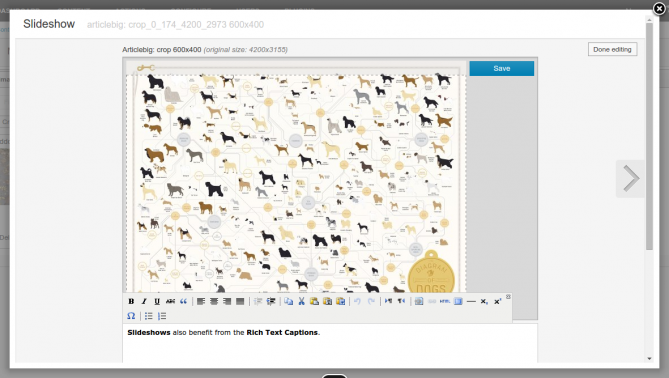669x378 pixels.
Task: Undo last caption edit
Action: (358, 301)
